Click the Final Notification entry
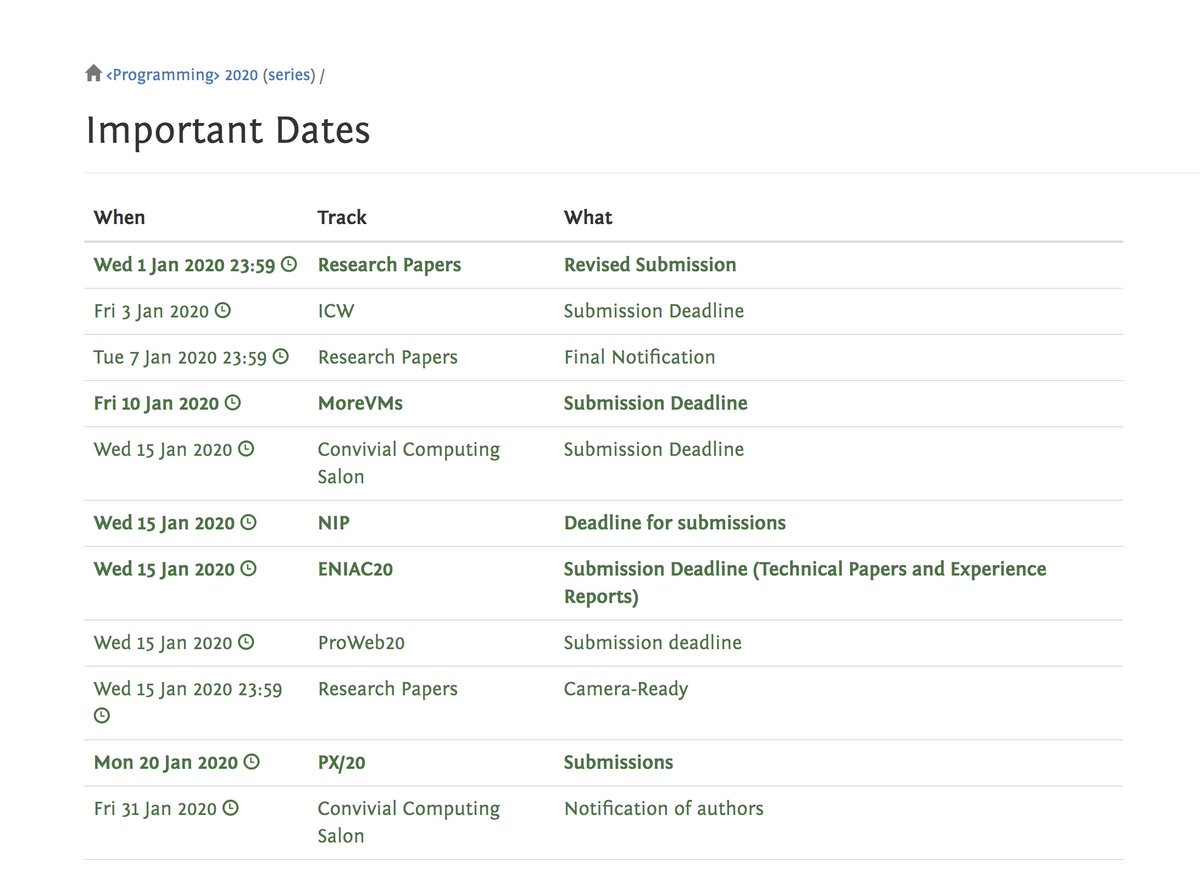 click(640, 357)
